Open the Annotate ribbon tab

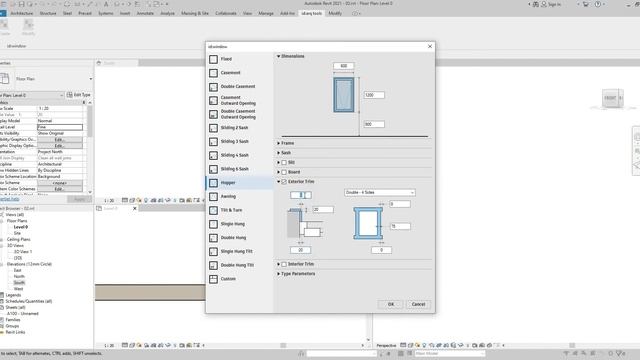pos(145,13)
